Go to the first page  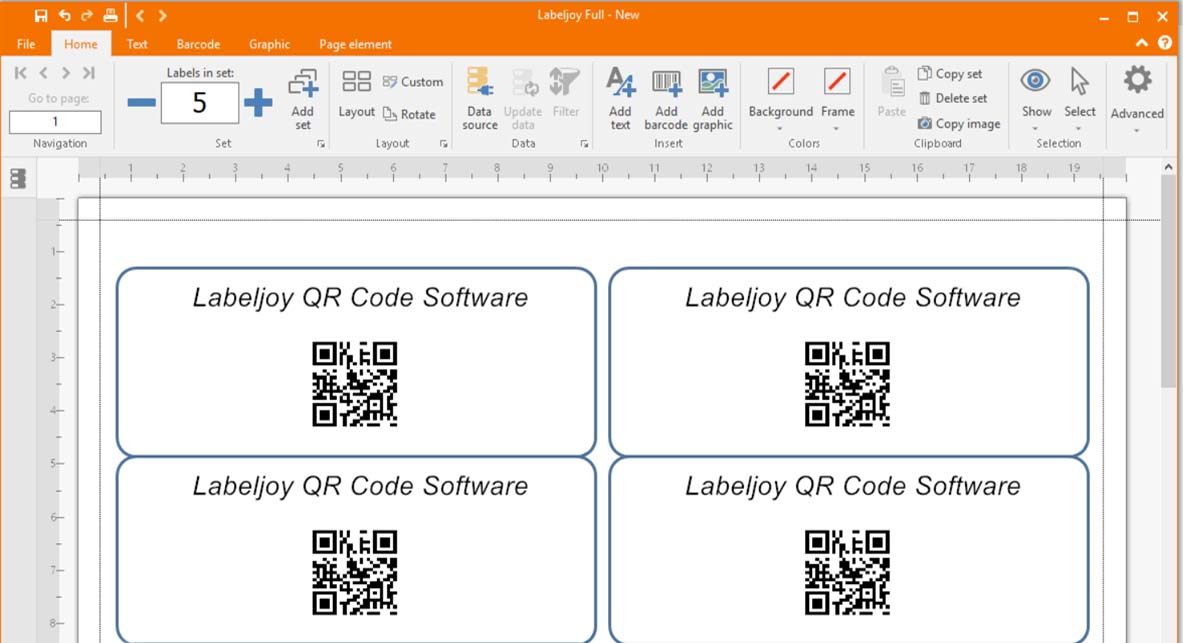(20, 72)
